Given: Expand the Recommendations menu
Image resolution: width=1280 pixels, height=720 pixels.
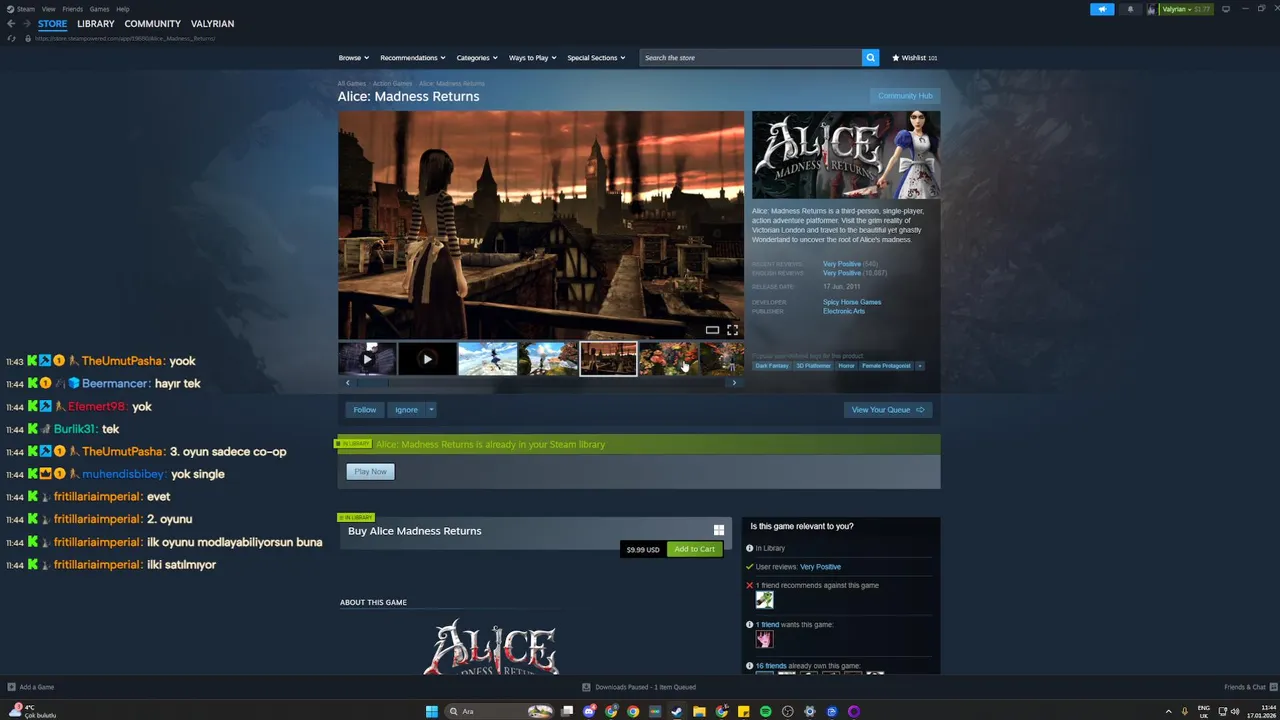Looking at the screenshot, I should (413, 58).
